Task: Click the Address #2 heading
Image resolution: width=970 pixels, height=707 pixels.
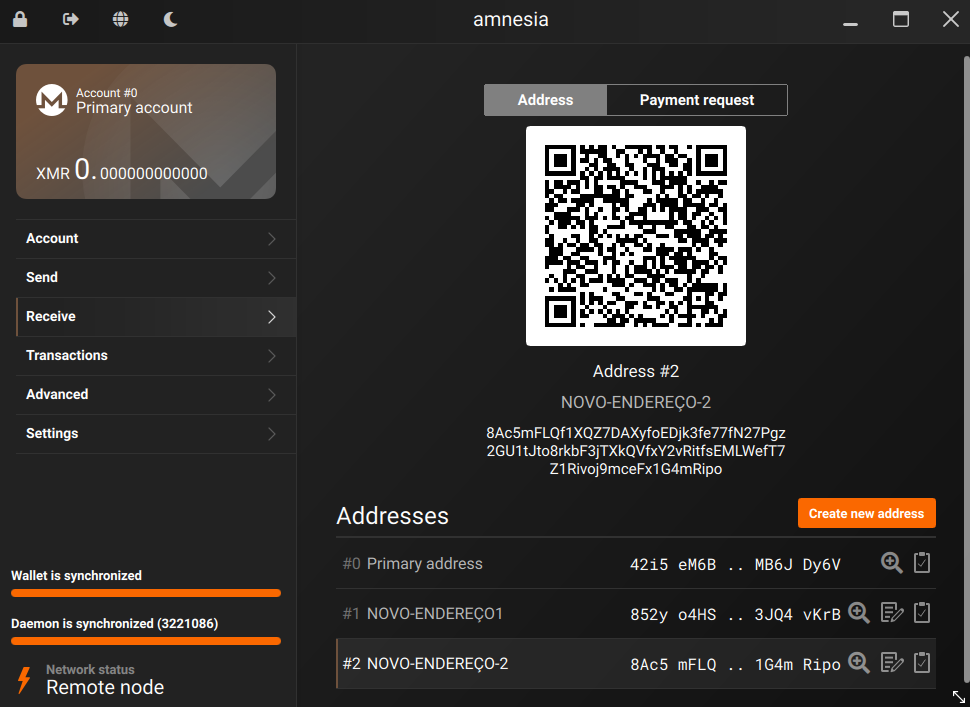Action: pyautogui.click(x=636, y=371)
